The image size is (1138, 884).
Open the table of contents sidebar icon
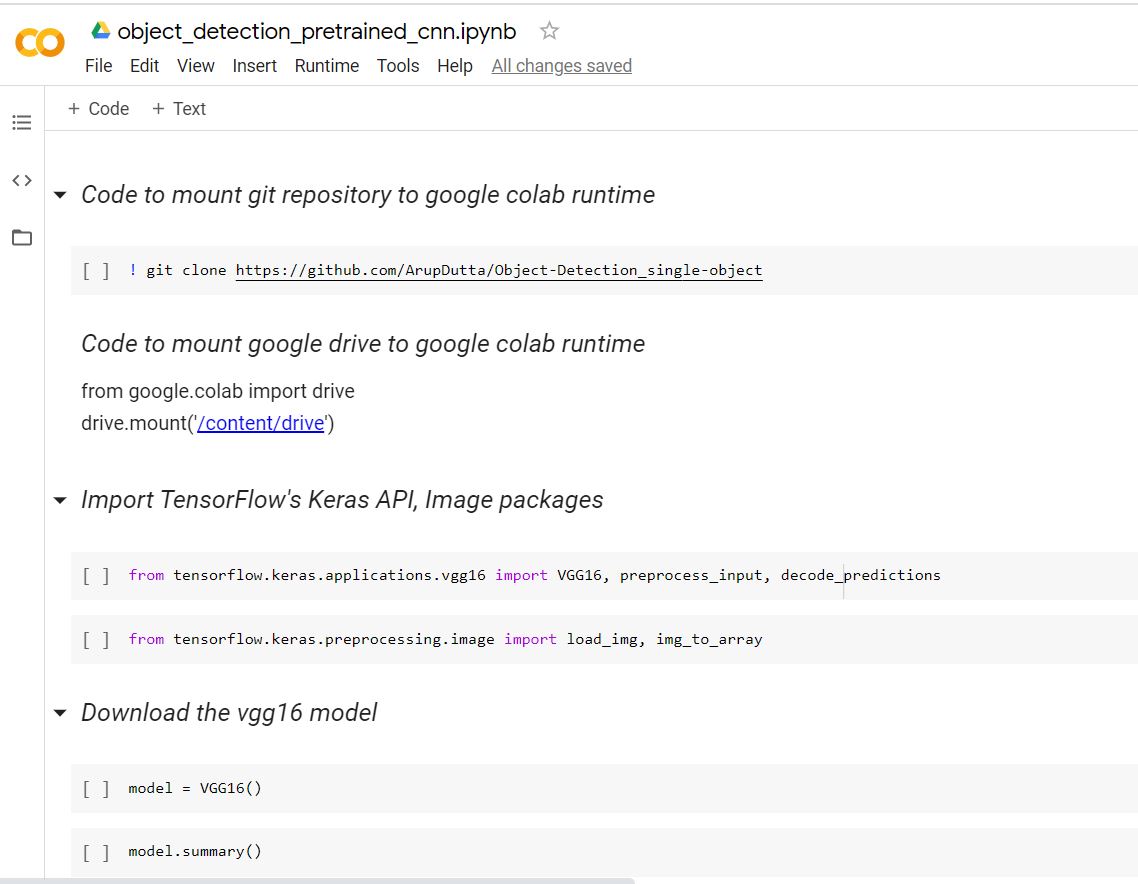(x=22, y=123)
